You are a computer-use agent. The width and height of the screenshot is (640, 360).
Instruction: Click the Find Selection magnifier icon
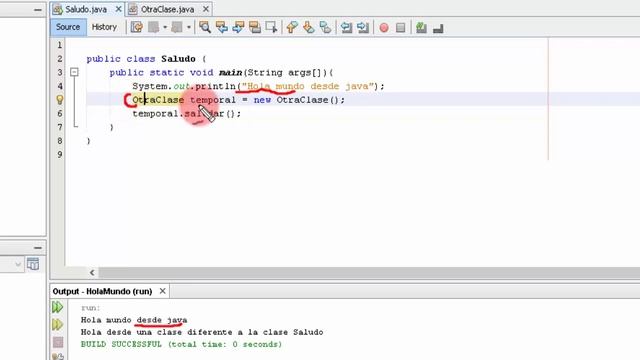click(205, 27)
